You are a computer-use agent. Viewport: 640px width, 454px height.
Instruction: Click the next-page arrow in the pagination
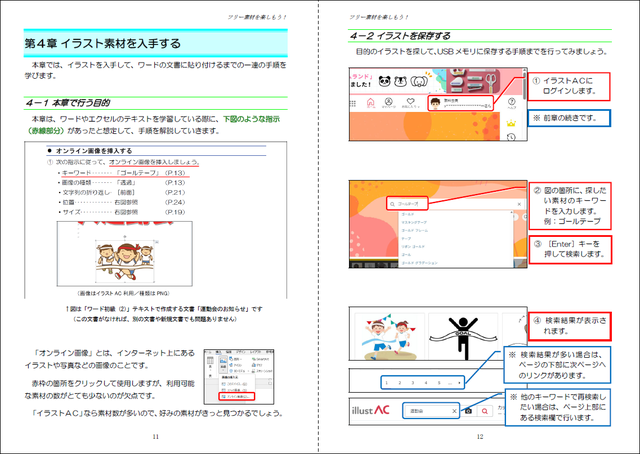pos(459,383)
